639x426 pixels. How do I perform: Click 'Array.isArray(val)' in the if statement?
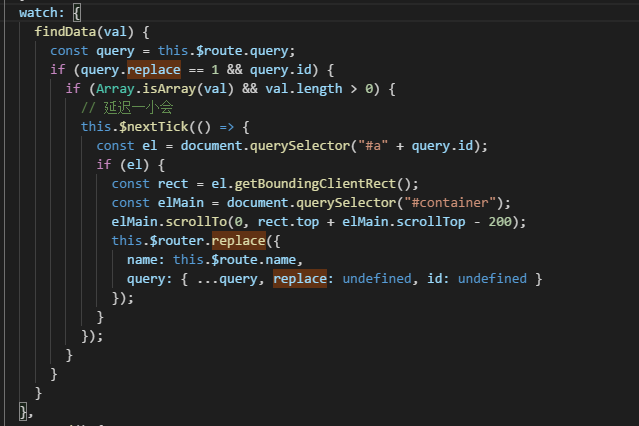tap(165, 89)
